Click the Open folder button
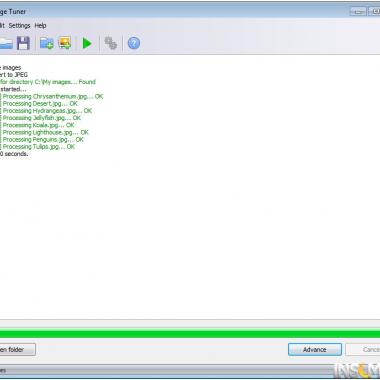The image size is (380, 380). point(17,350)
